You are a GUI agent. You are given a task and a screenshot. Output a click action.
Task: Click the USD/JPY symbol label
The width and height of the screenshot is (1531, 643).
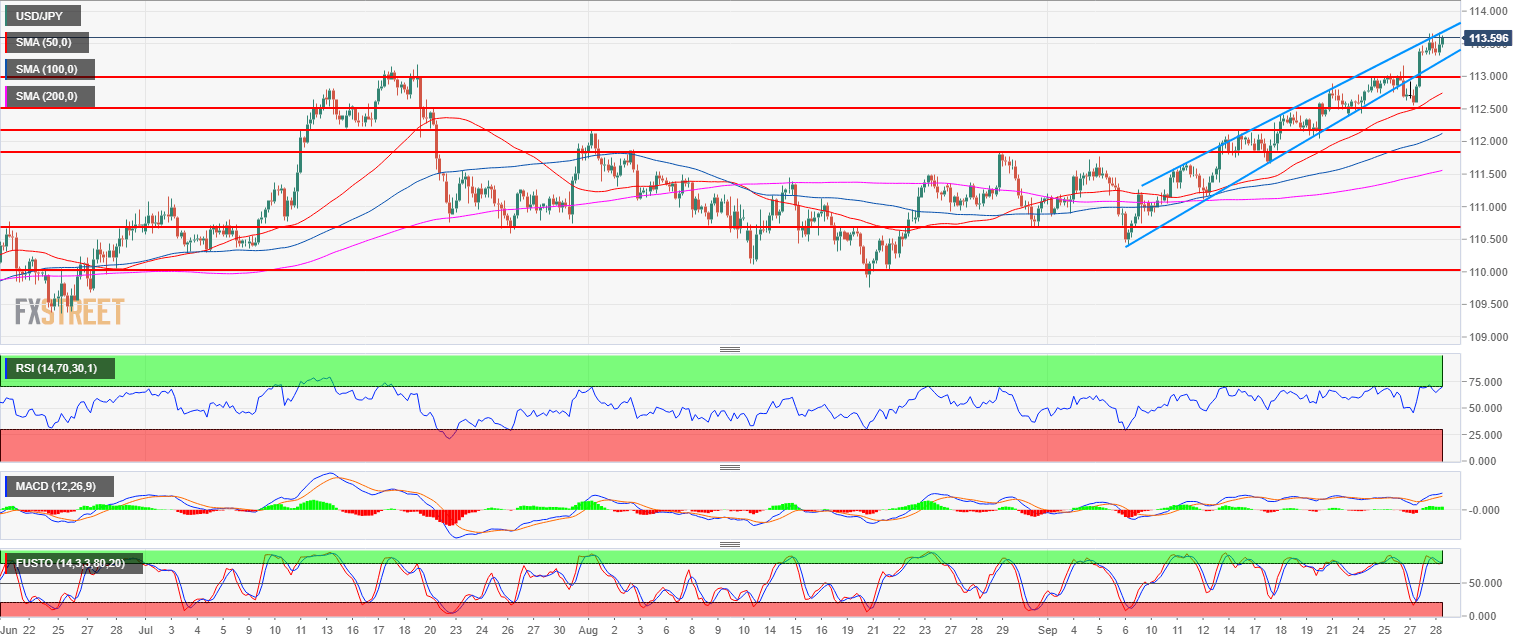(x=42, y=16)
